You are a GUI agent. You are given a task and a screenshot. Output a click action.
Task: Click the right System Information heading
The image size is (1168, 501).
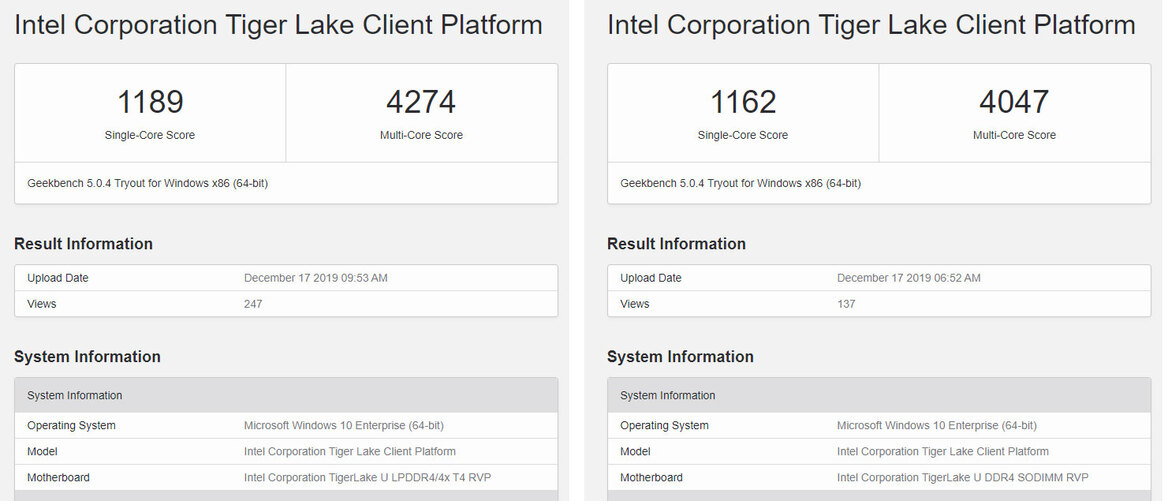click(x=680, y=357)
